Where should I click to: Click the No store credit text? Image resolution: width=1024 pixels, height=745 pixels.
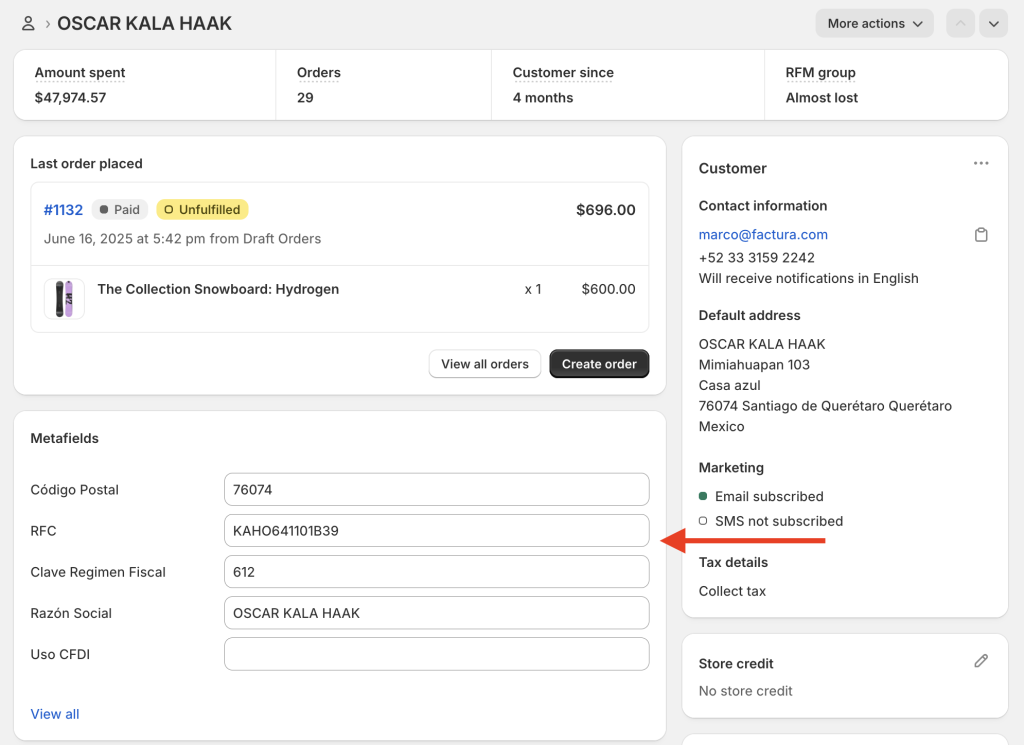[x=745, y=691]
